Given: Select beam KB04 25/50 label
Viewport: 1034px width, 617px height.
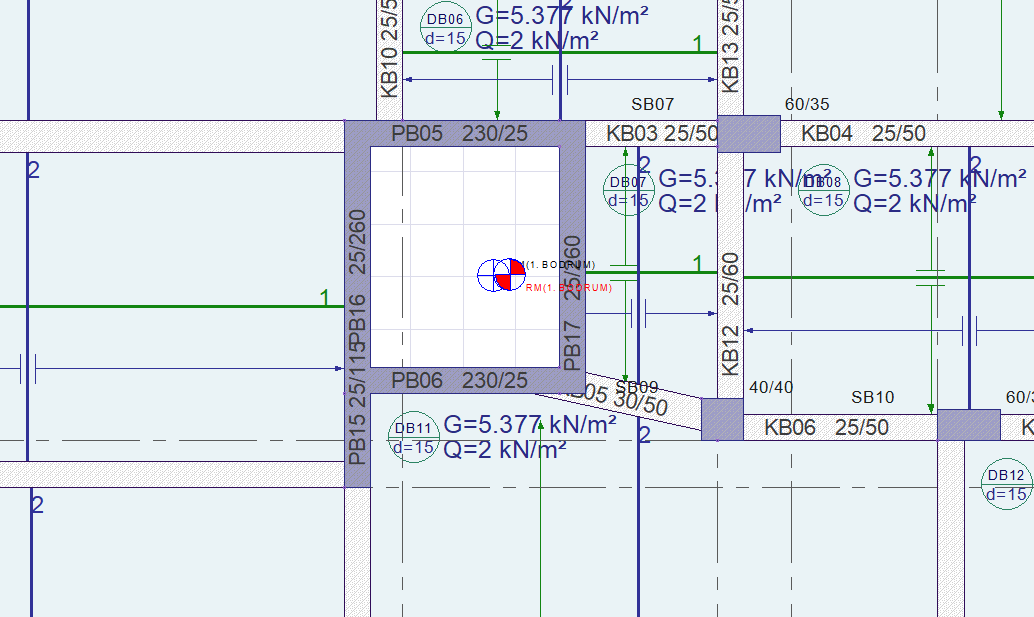Looking at the screenshot, I should 863,133.
